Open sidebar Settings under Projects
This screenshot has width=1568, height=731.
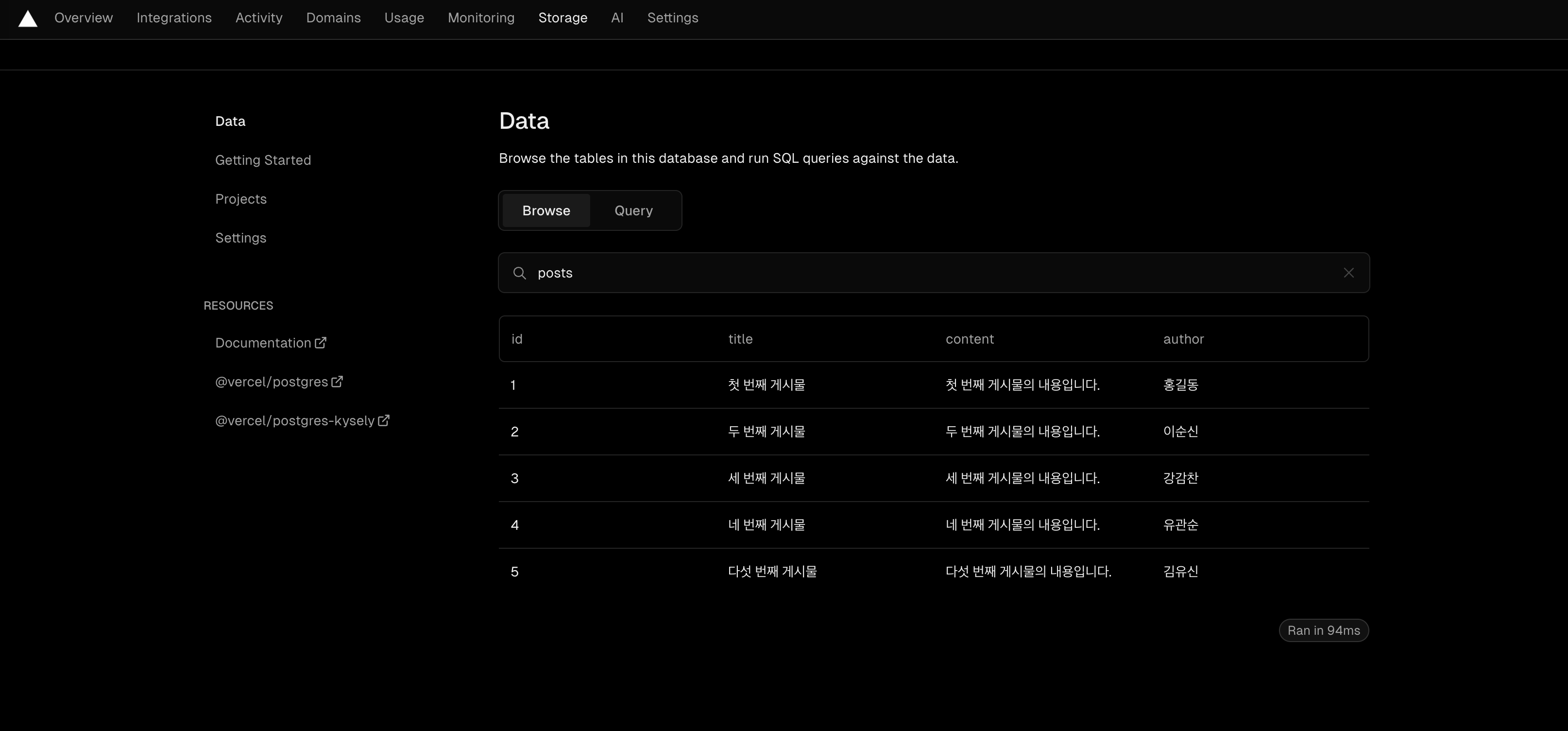click(x=240, y=238)
